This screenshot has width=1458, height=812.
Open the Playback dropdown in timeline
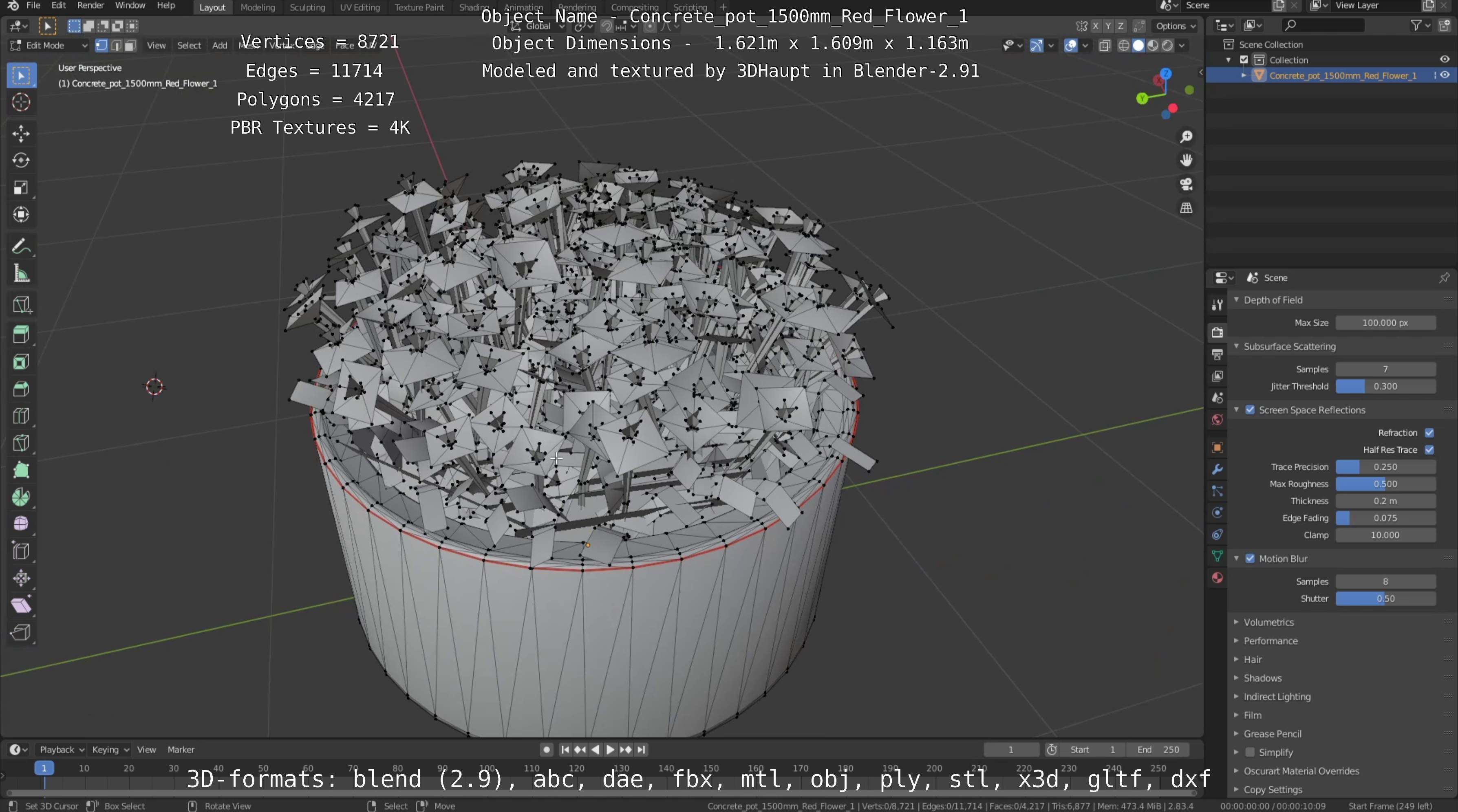click(61, 750)
